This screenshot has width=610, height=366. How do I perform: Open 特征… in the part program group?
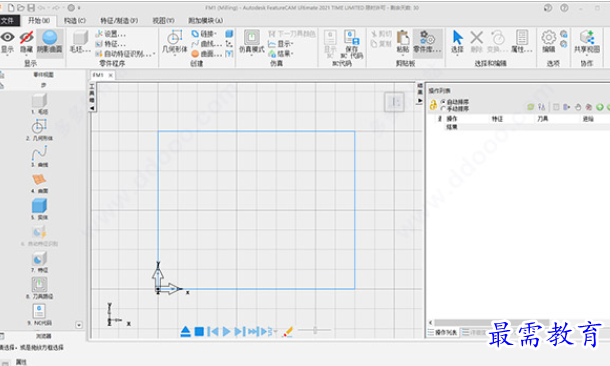pyautogui.click(x=111, y=44)
